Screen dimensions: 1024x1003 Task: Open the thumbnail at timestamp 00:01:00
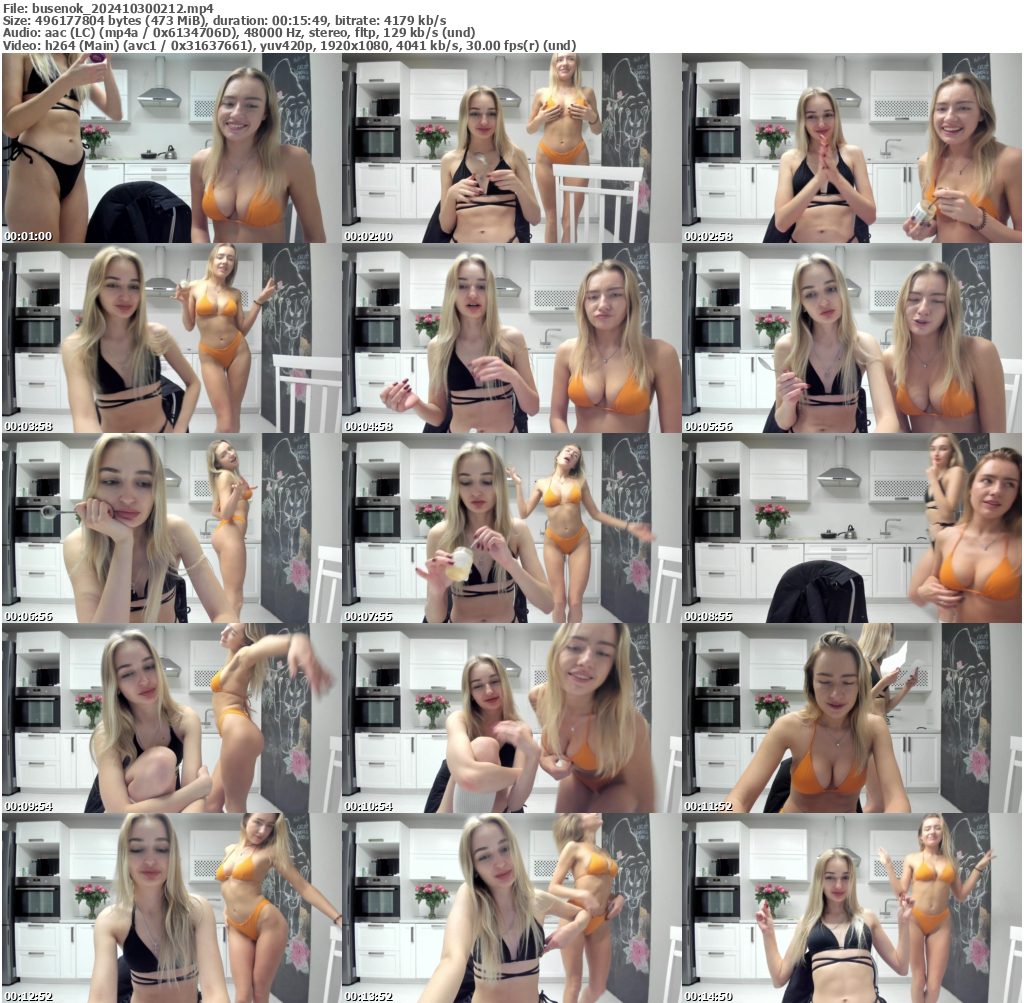pyautogui.click(x=170, y=150)
